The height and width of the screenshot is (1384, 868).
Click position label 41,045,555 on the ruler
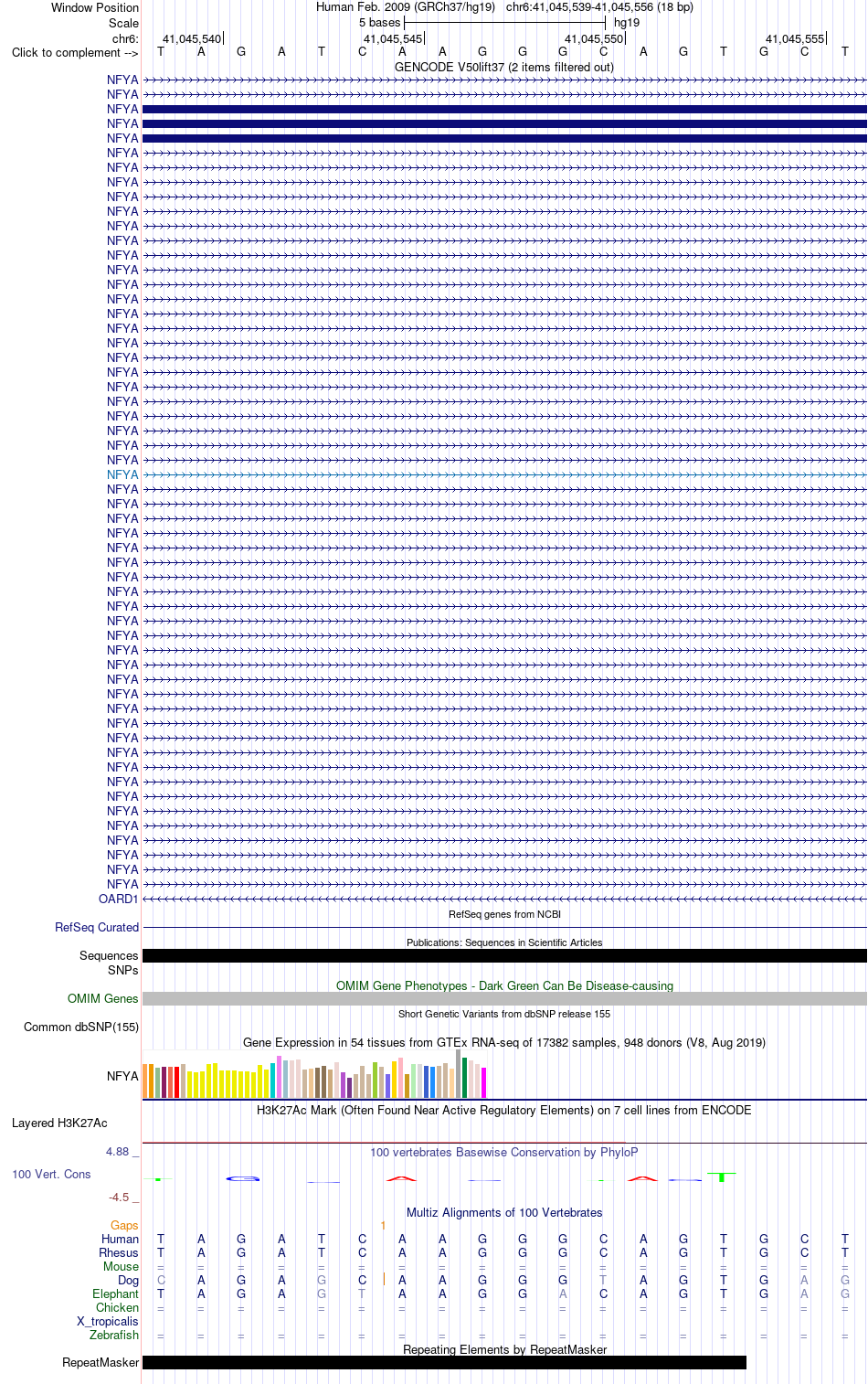tap(795, 38)
